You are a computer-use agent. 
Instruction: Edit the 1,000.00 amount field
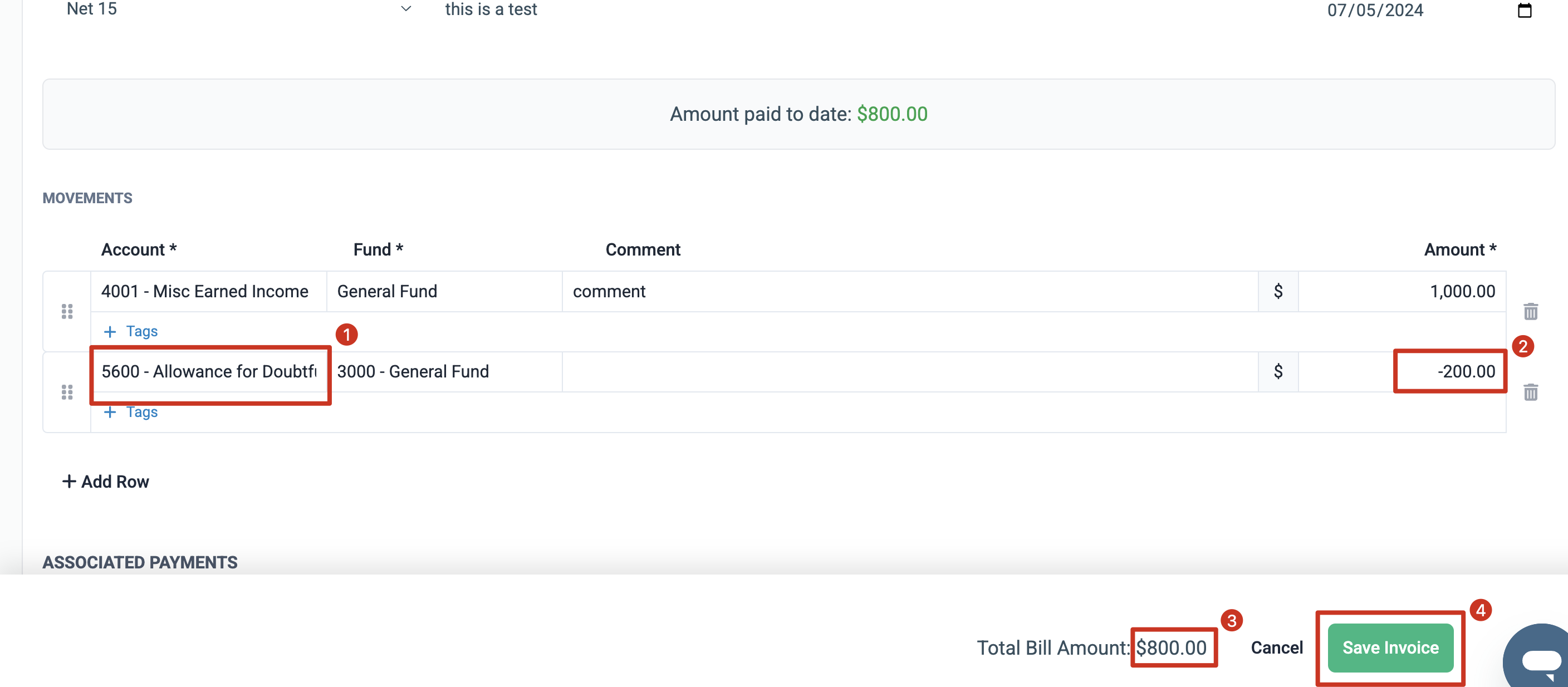click(x=1402, y=292)
